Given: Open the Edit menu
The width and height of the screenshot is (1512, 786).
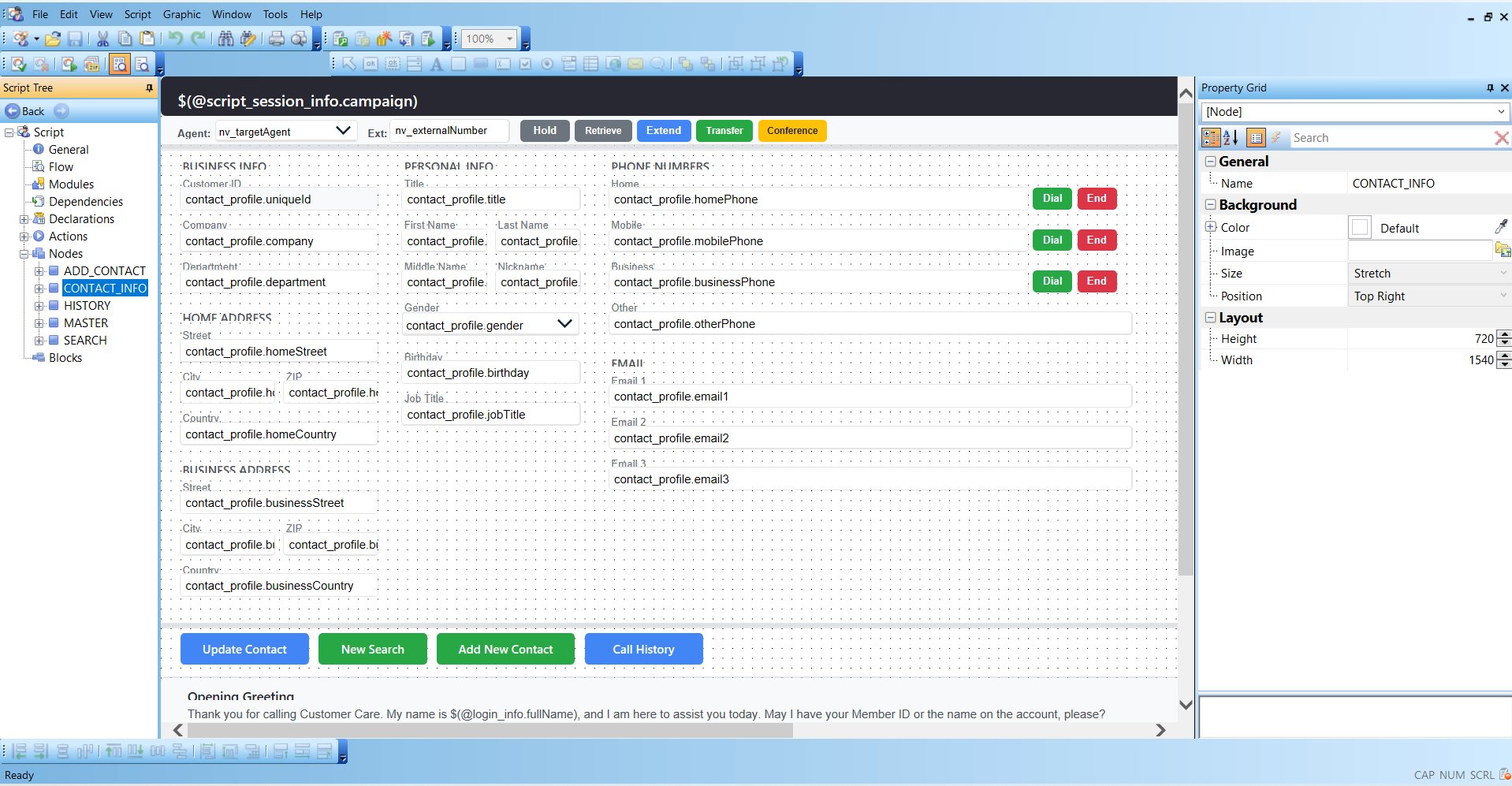Looking at the screenshot, I should tap(69, 14).
